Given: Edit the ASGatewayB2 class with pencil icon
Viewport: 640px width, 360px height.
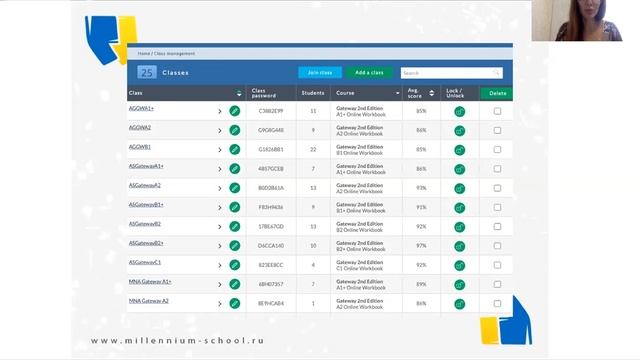Looking at the screenshot, I should 235,226.
